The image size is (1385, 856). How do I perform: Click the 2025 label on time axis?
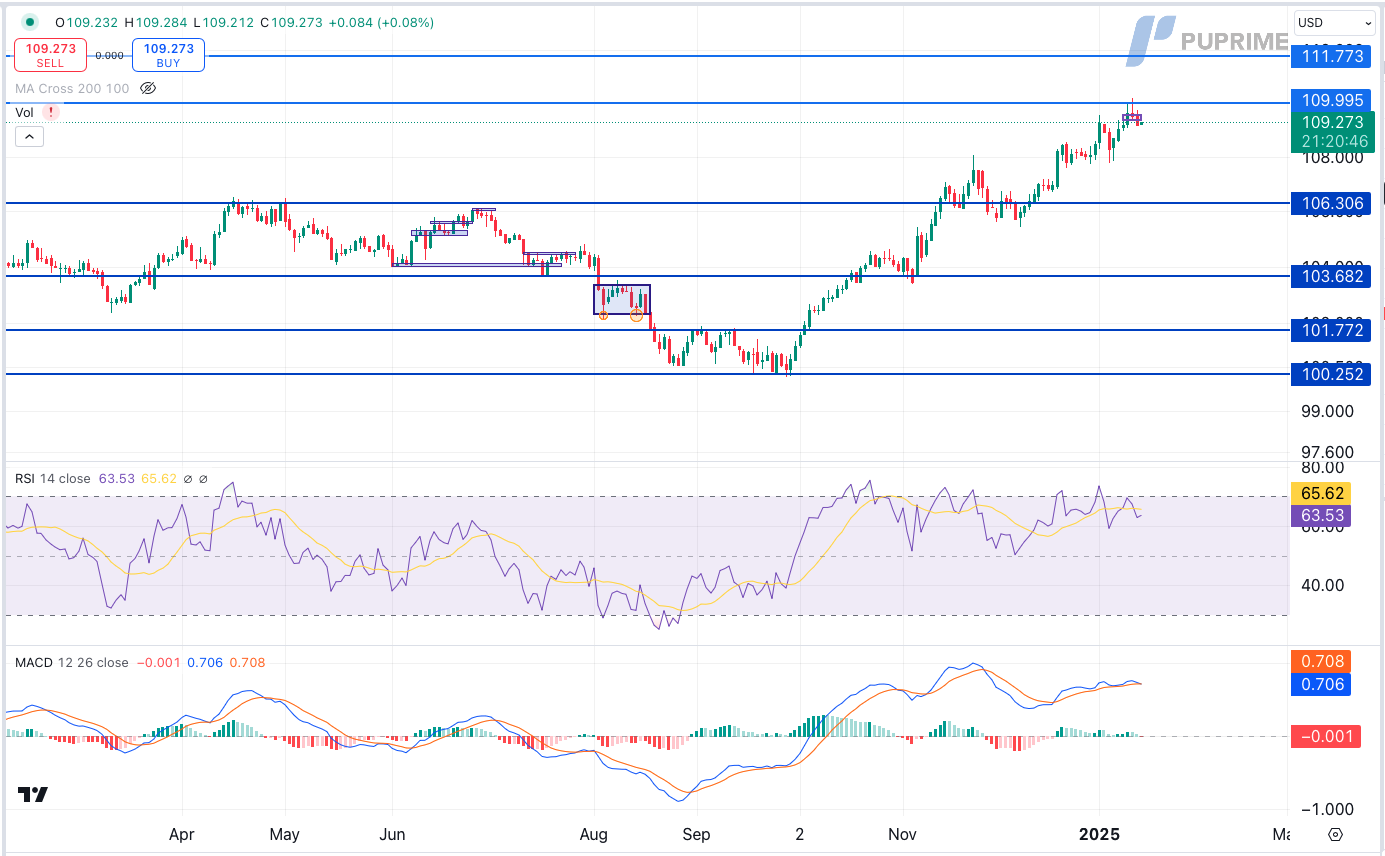point(1100,834)
